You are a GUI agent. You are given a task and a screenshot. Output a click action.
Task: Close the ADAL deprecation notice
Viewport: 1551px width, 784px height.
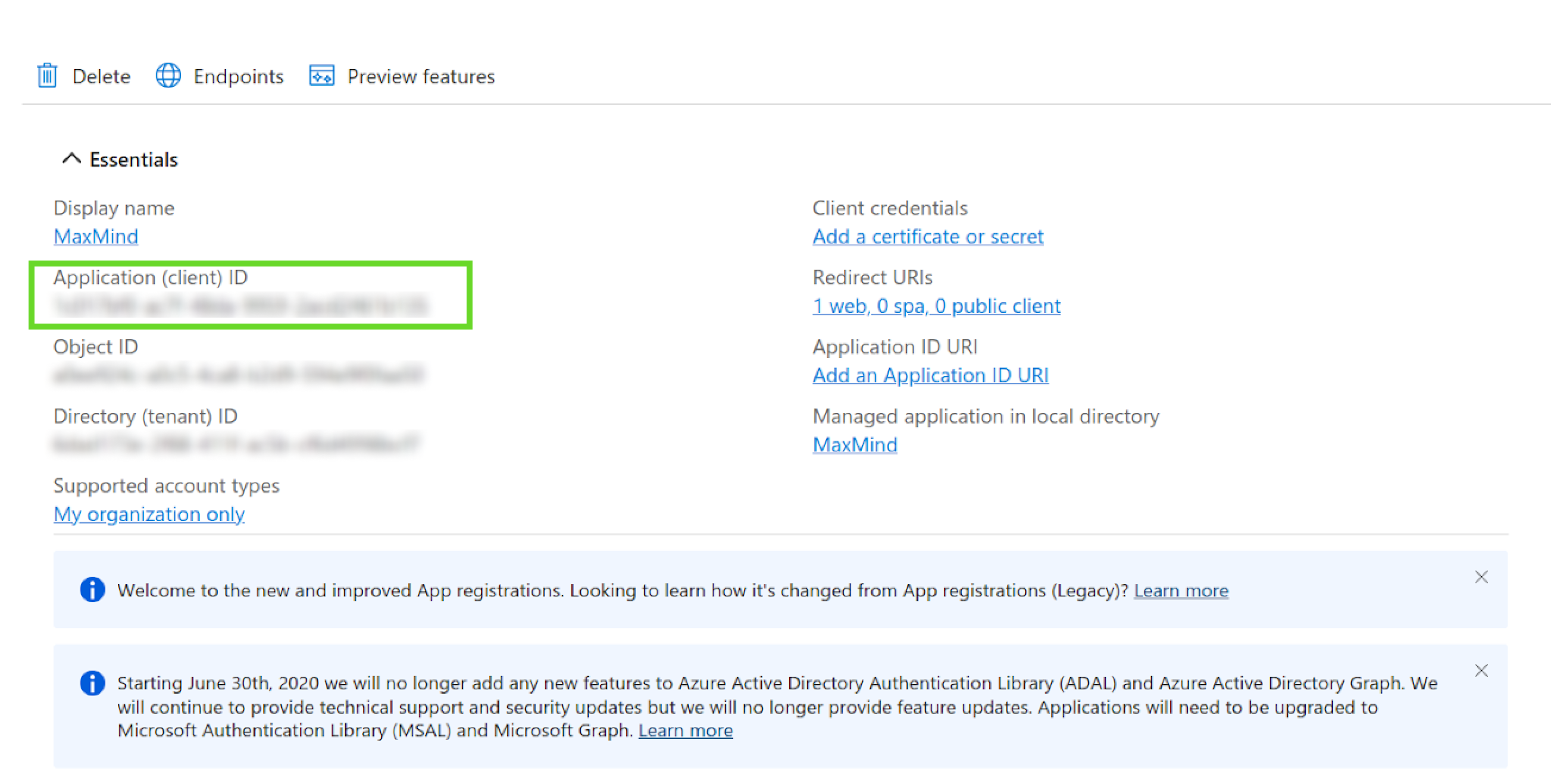pos(1481,670)
